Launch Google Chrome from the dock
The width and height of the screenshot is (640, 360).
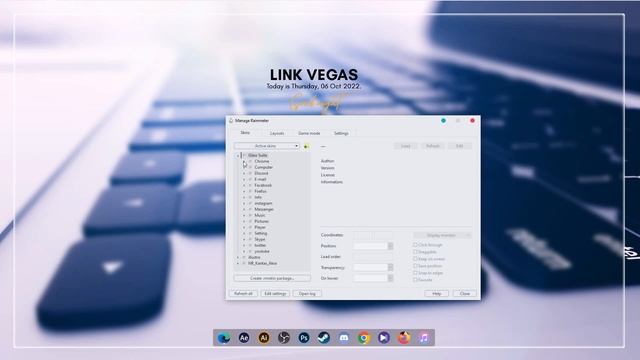point(364,338)
